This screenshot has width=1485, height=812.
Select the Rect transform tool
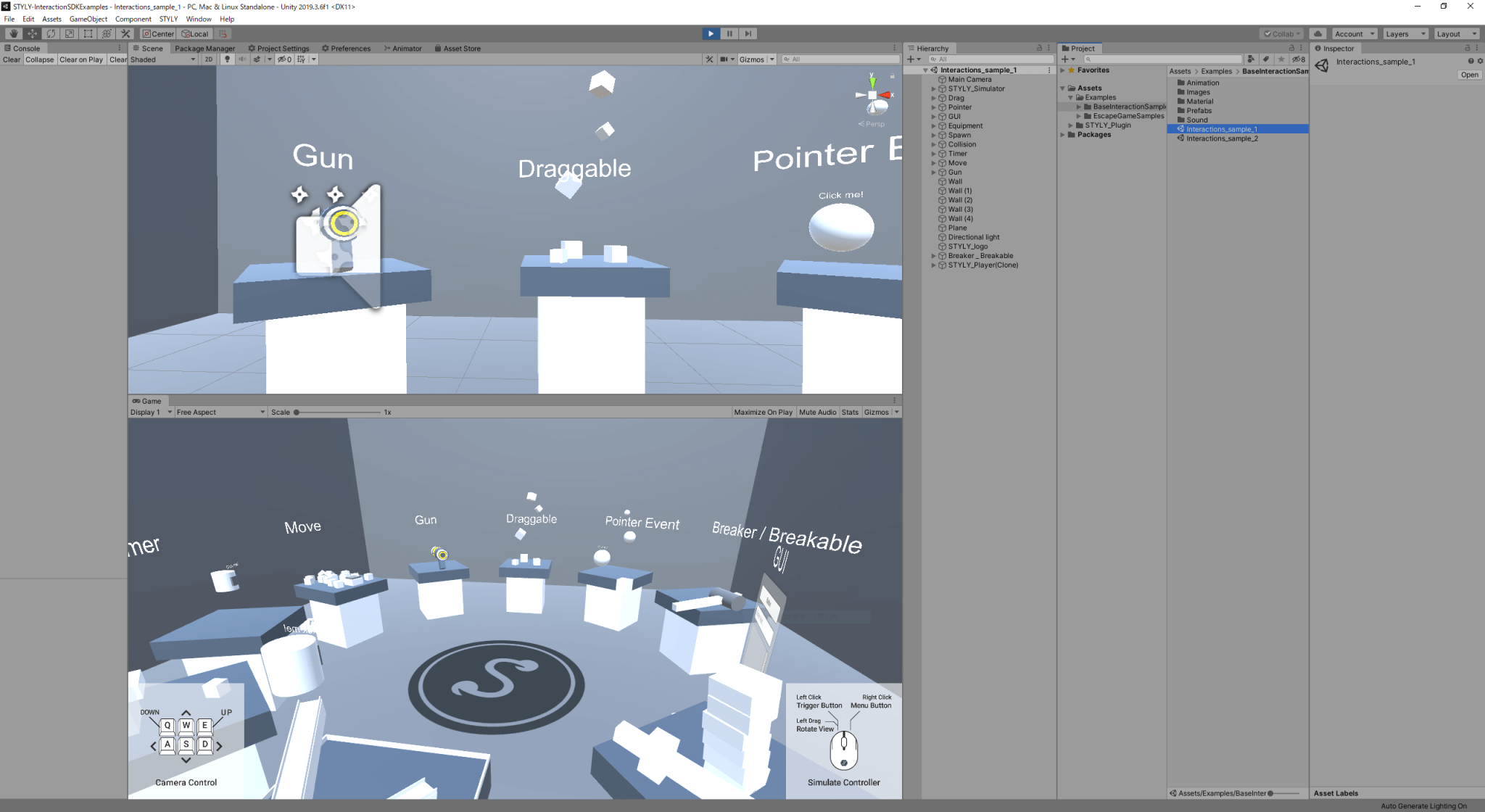pos(88,33)
